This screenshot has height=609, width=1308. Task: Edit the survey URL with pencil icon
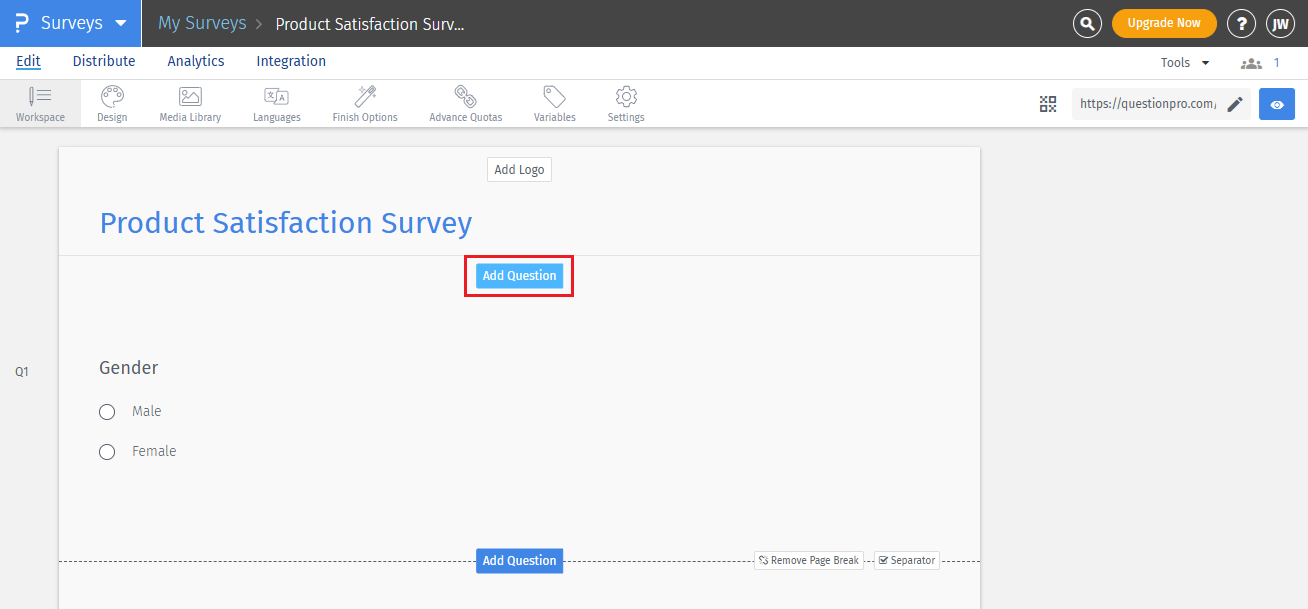click(x=1235, y=103)
